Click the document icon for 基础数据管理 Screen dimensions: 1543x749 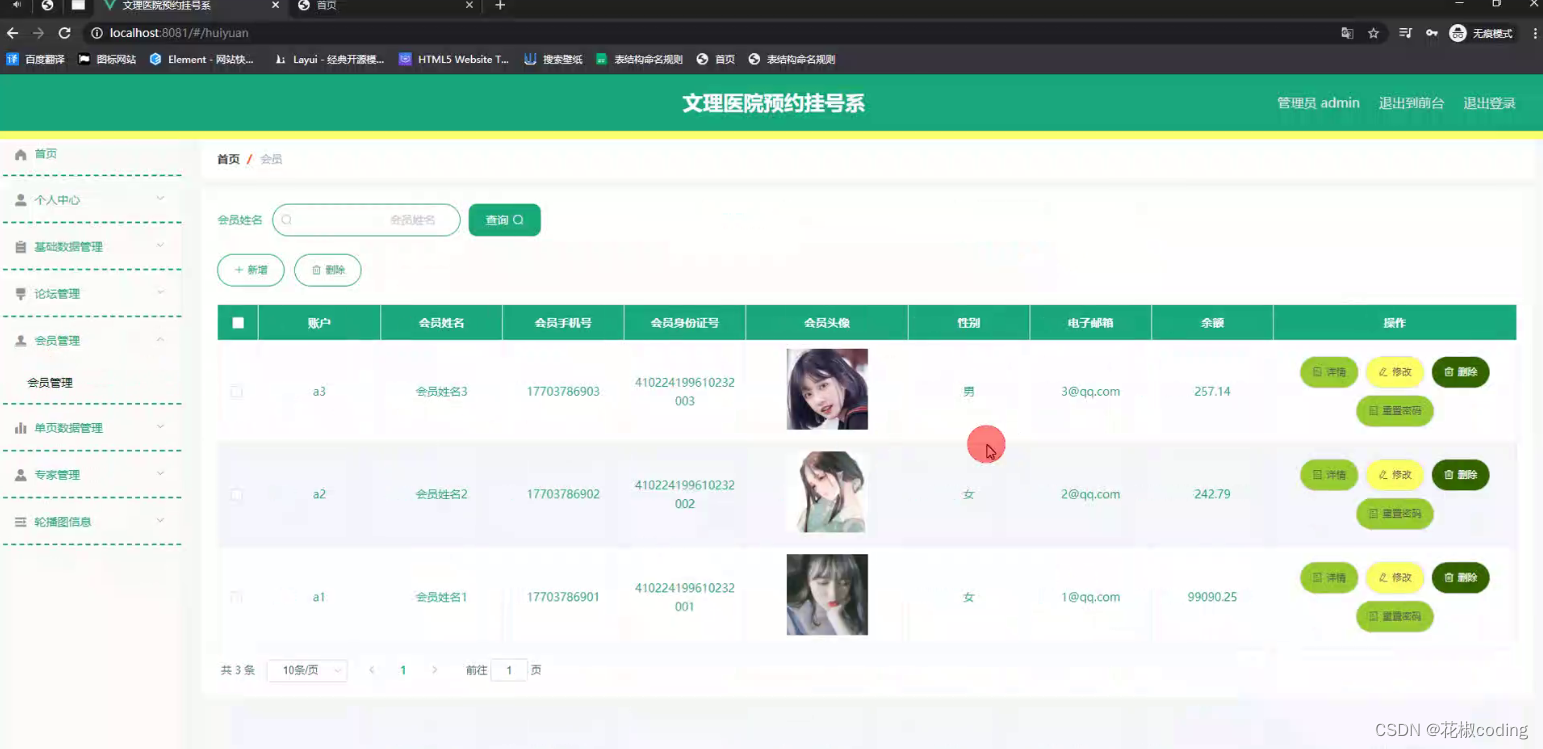click(x=21, y=246)
